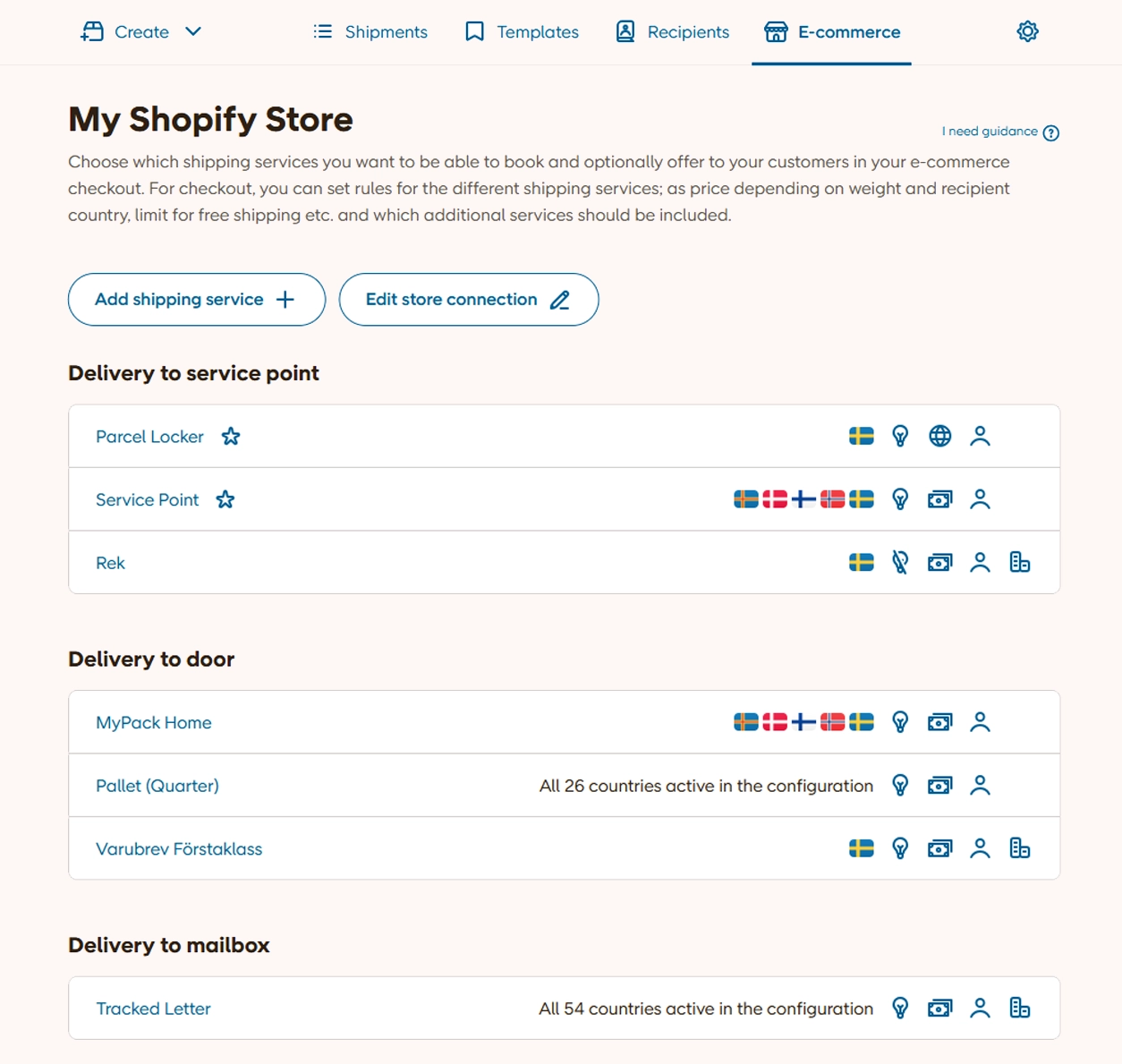
Task: Click the lightbulb icon in Pallet (Quarter) row
Action: click(x=900, y=786)
